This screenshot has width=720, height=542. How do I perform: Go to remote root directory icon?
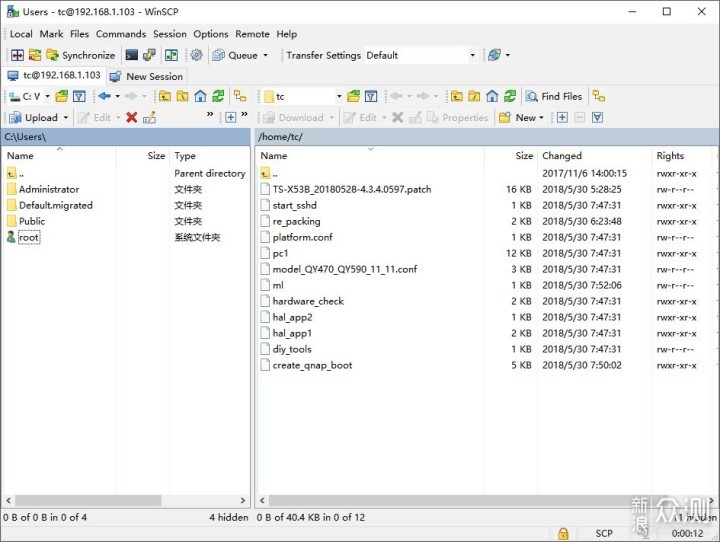point(474,96)
